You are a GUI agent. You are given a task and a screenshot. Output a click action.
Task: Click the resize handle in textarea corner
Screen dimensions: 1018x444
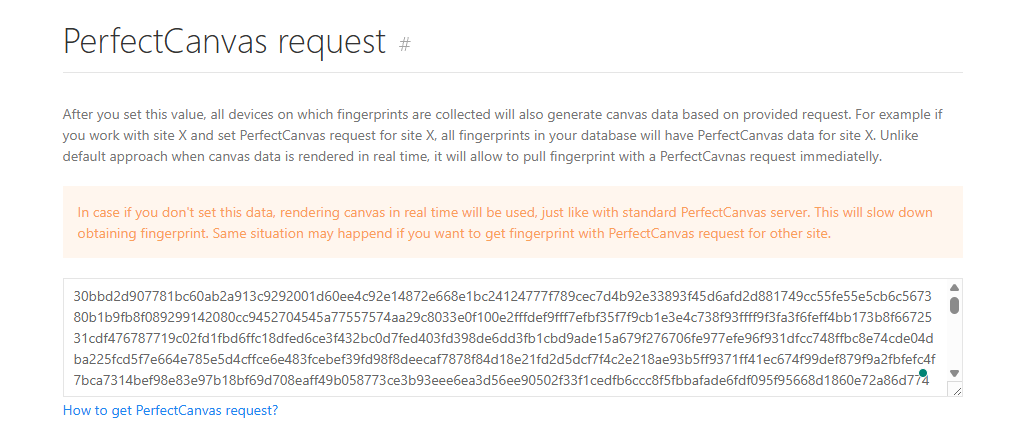click(955, 390)
